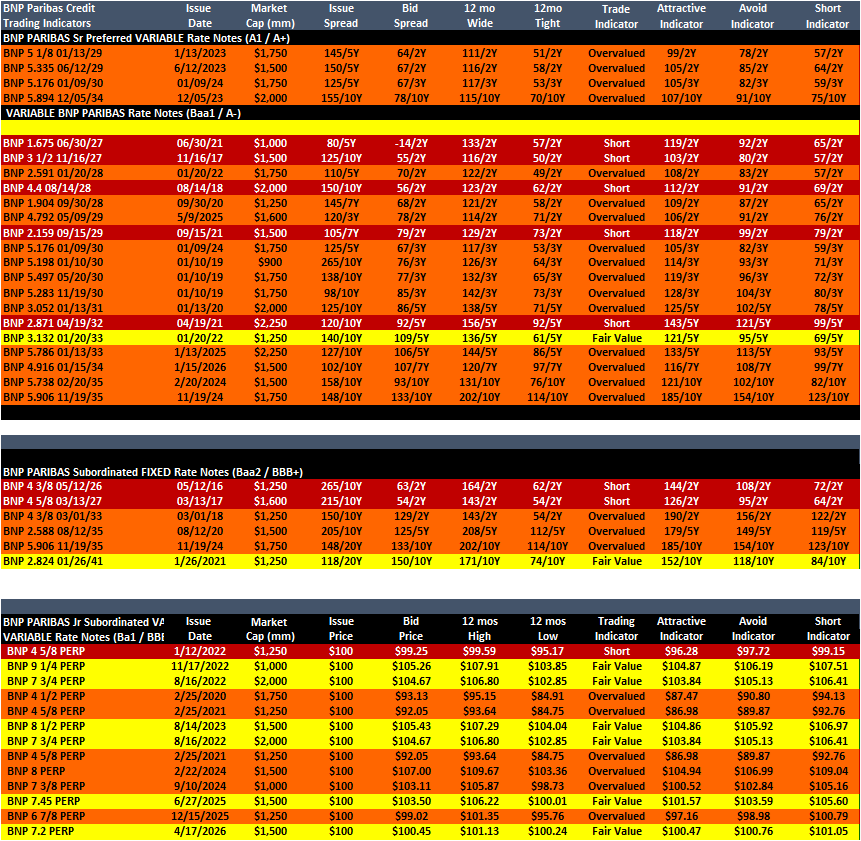
Task: Select the blank yellow row under Baa1 header
Action: (x=430, y=128)
